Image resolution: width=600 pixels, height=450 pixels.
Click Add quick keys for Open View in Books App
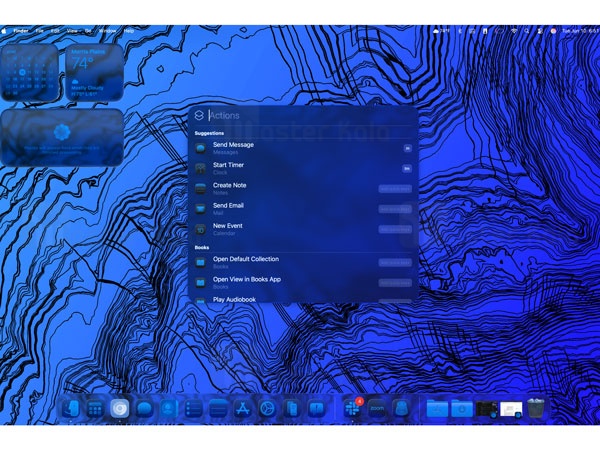[395, 283]
